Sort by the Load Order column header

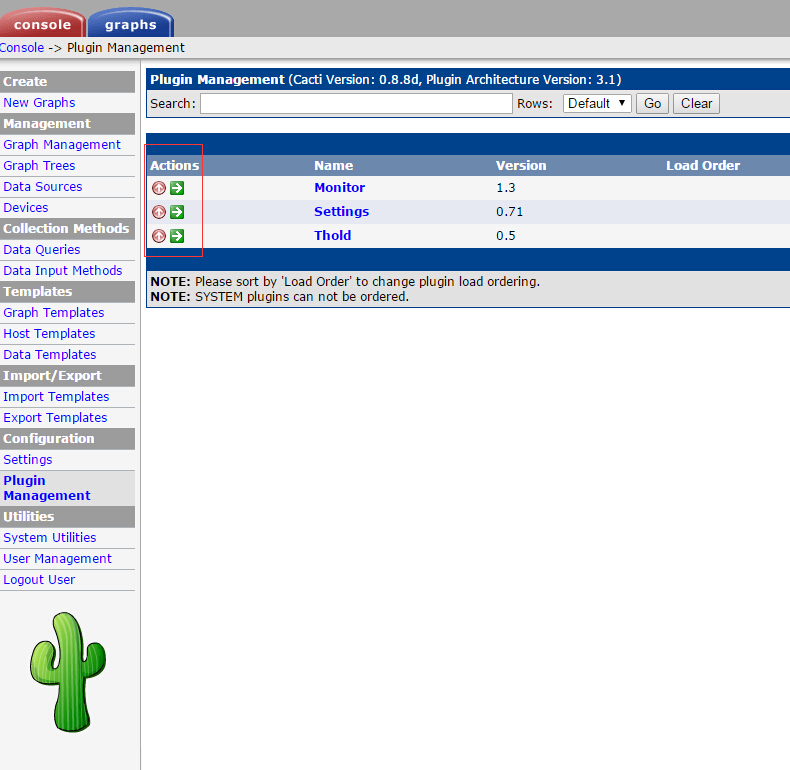click(703, 165)
